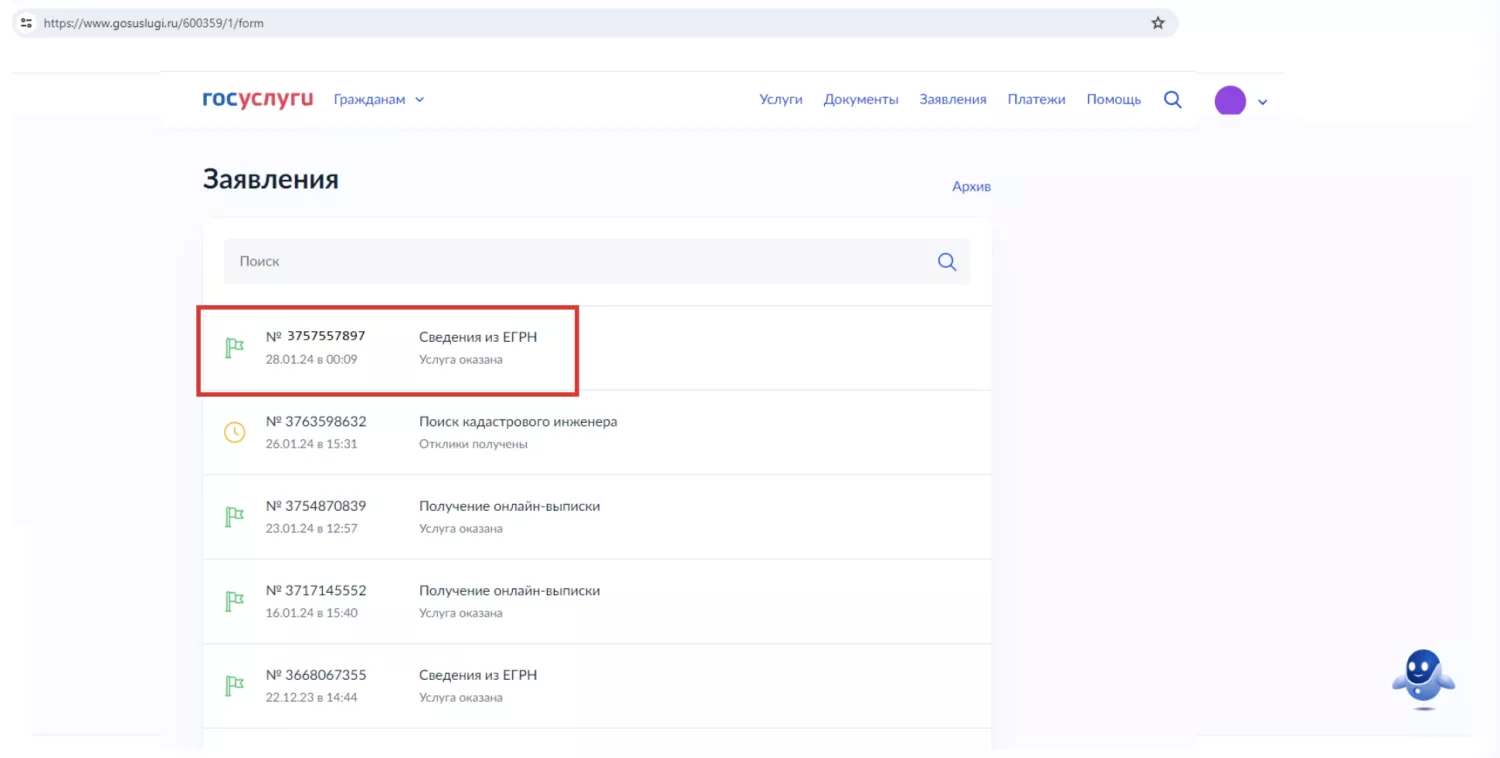
Task: Go to the Заявления menu item
Action: click(953, 99)
